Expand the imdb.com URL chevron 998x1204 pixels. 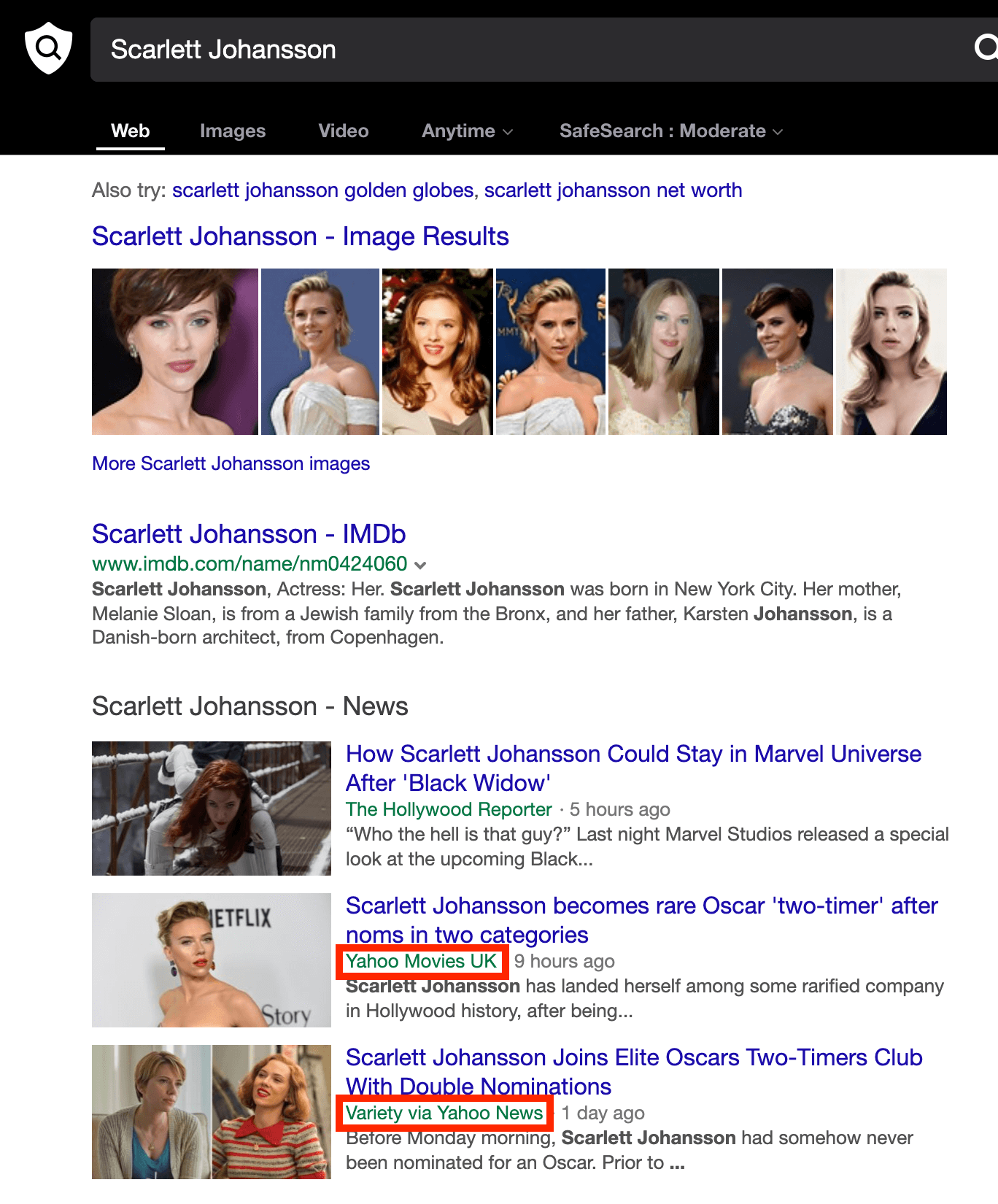coord(420,565)
